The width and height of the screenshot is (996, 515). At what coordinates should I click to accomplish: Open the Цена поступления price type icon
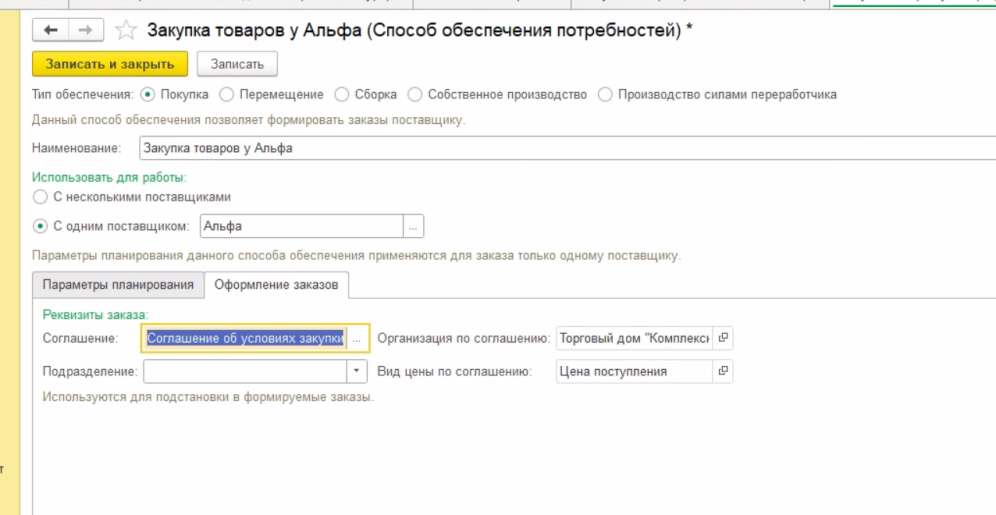pyautogui.click(x=723, y=371)
